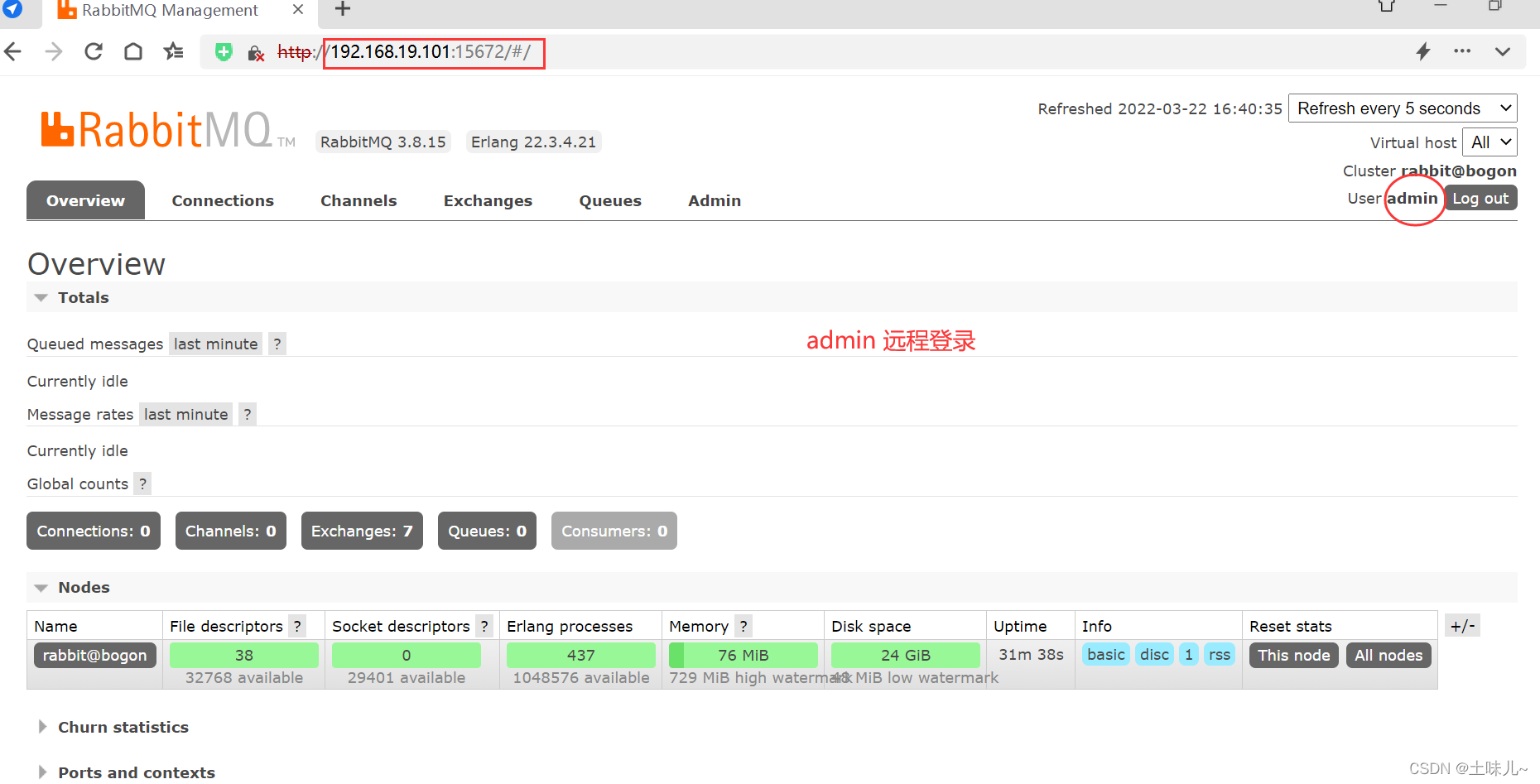Screen dimensions: 1540x784
Task: Open the Connections tab
Action: click(223, 200)
